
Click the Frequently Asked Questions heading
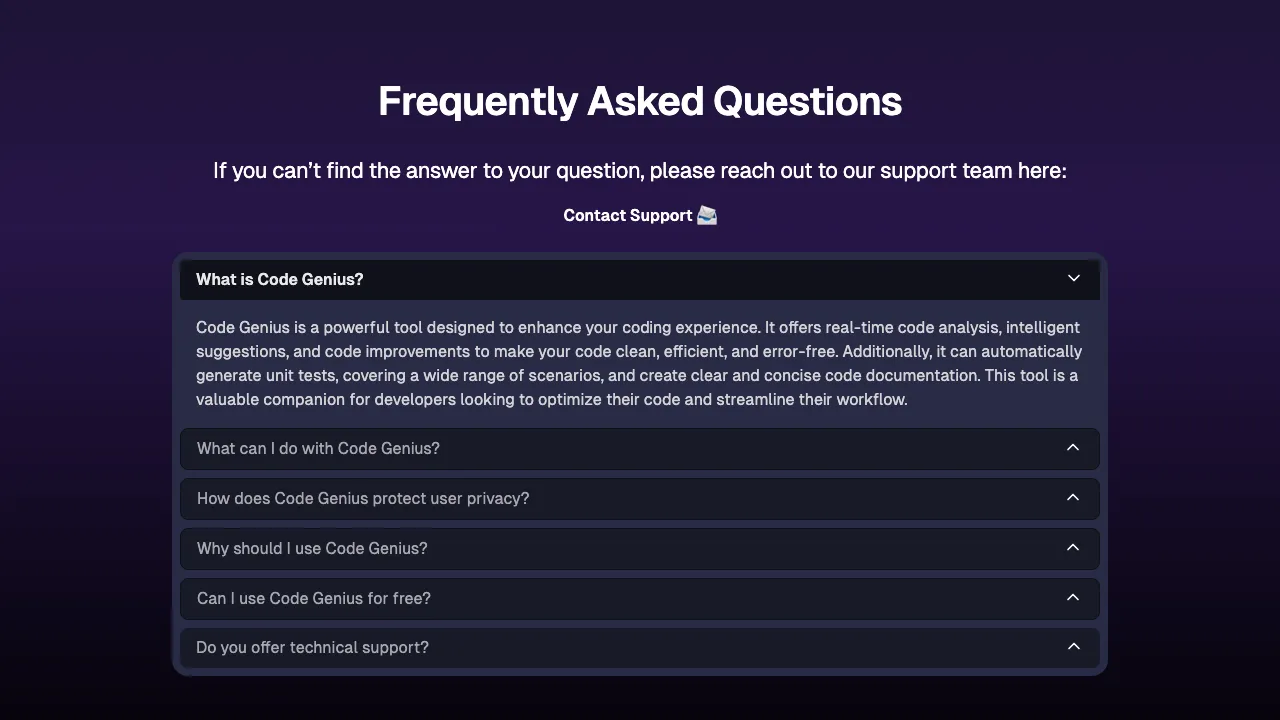639,101
